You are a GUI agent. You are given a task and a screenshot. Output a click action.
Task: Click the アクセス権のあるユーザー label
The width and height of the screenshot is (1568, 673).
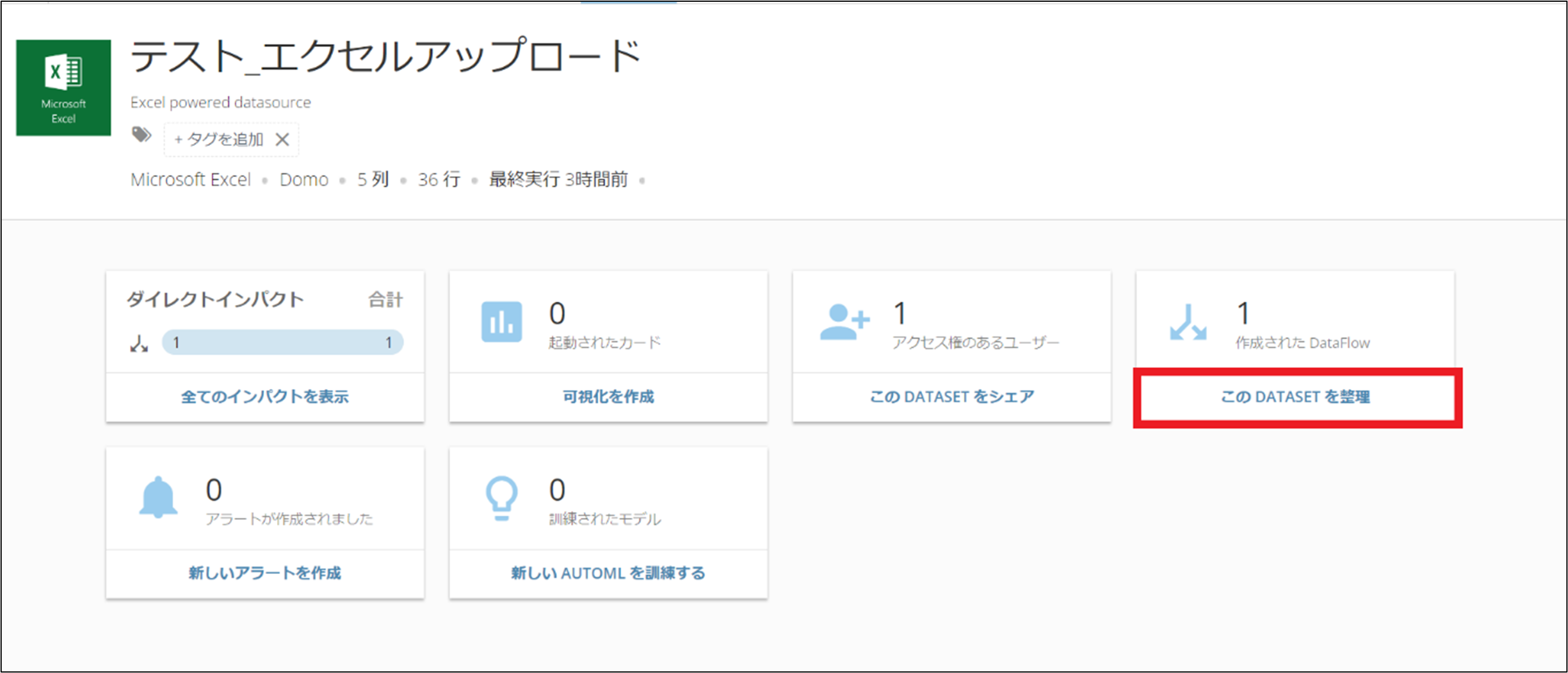(x=976, y=343)
